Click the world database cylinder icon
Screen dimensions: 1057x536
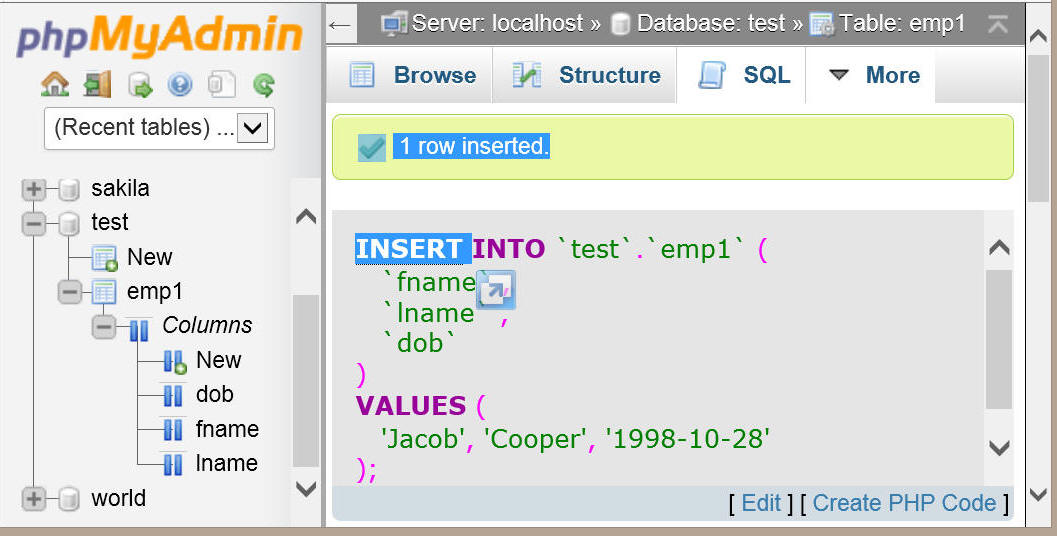click(69, 499)
